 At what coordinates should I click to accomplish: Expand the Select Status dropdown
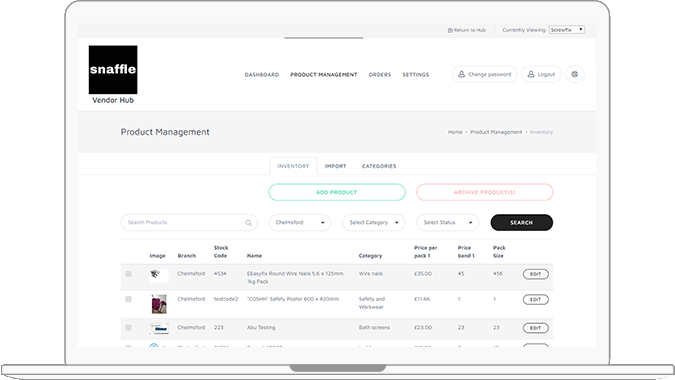tap(448, 222)
